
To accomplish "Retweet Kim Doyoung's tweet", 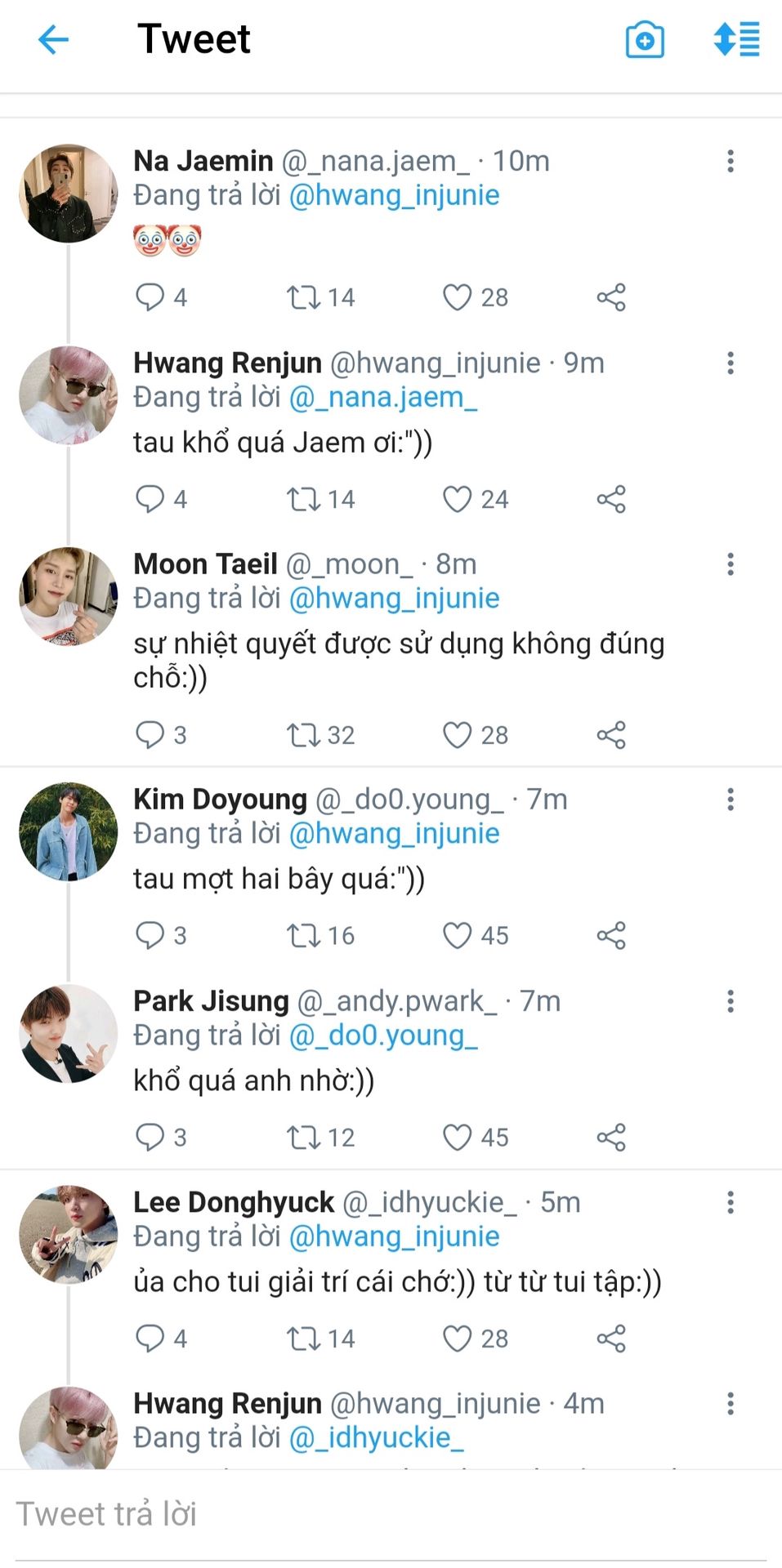I will (303, 936).
